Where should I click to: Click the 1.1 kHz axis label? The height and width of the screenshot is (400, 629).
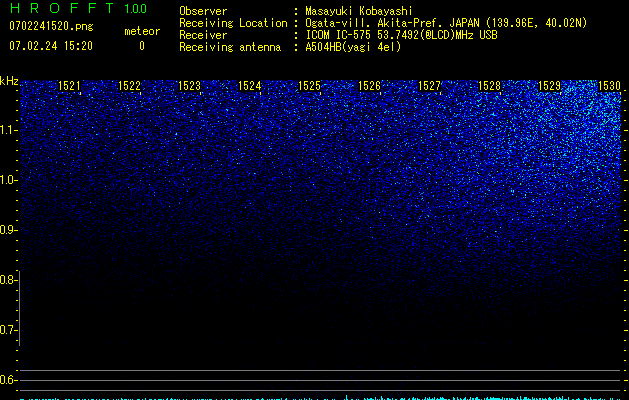click(x=7, y=130)
